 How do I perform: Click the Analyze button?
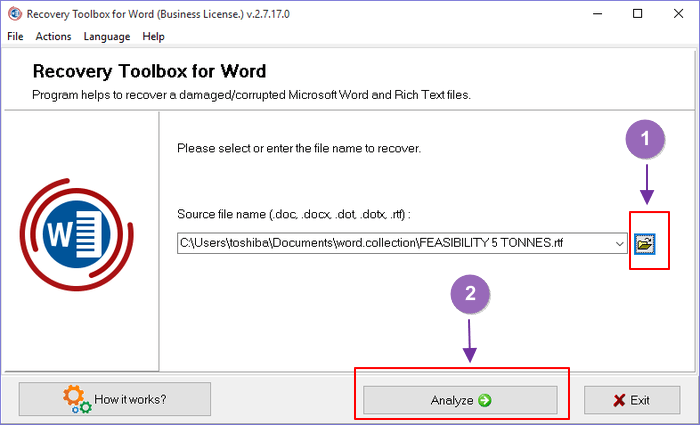[x=460, y=400]
